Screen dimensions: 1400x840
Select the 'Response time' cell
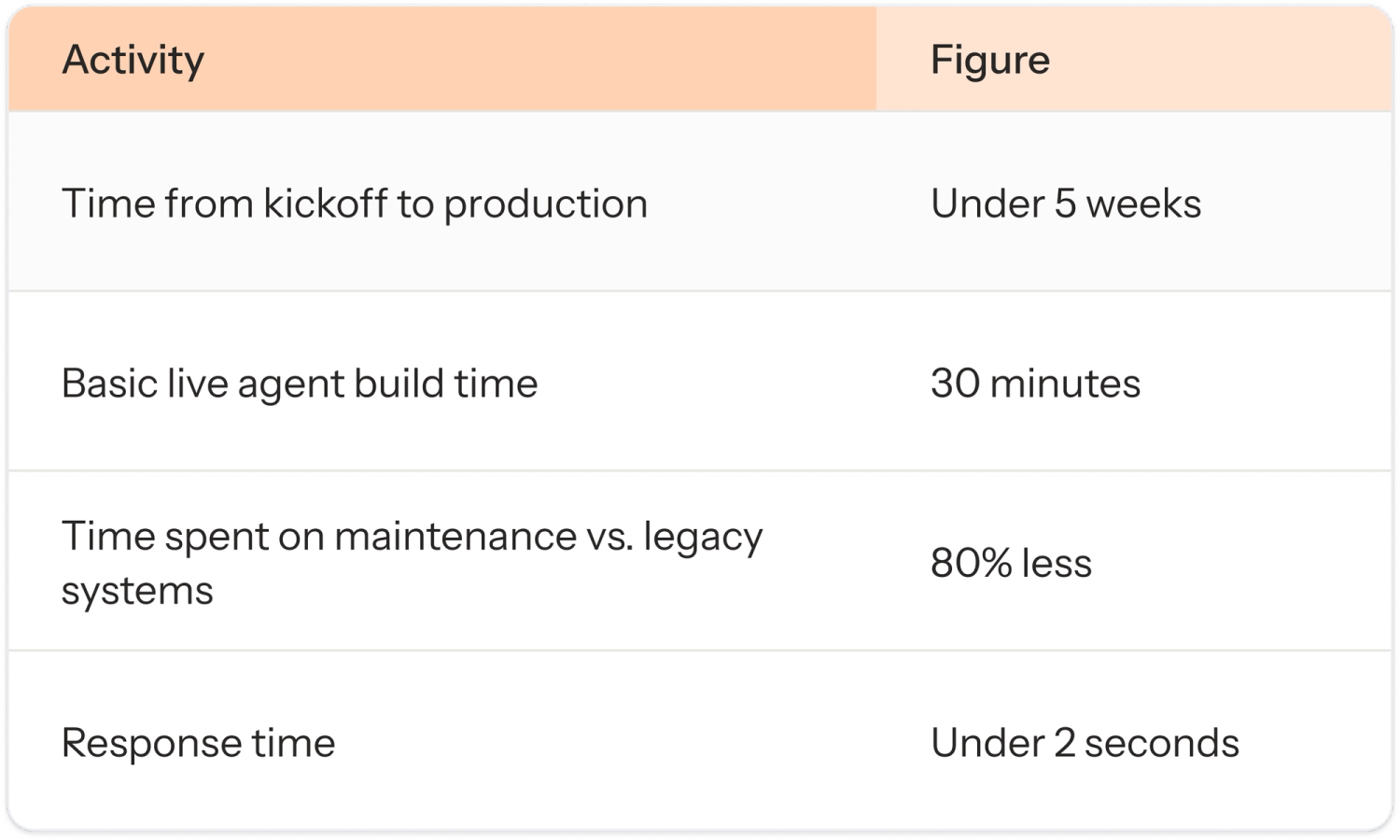pos(198,743)
